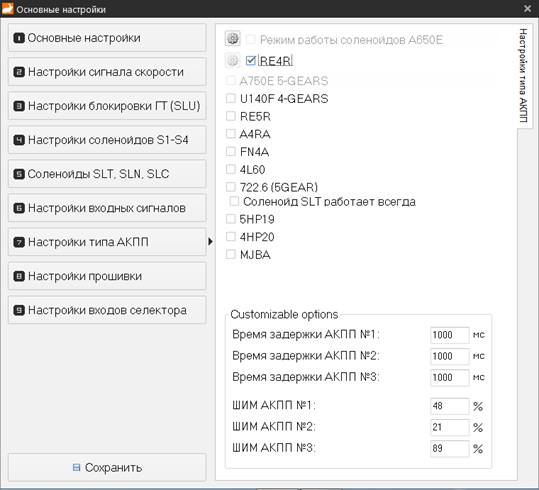Image resolution: width=539 pixels, height=490 pixels.
Task: Check the 5HP19 transmission option
Action: [x=231, y=219]
